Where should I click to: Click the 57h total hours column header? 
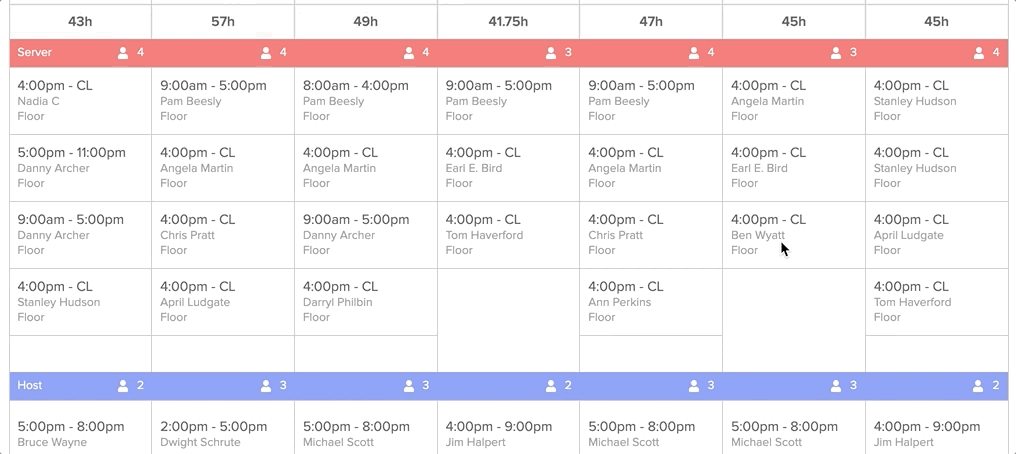tap(223, 22)
